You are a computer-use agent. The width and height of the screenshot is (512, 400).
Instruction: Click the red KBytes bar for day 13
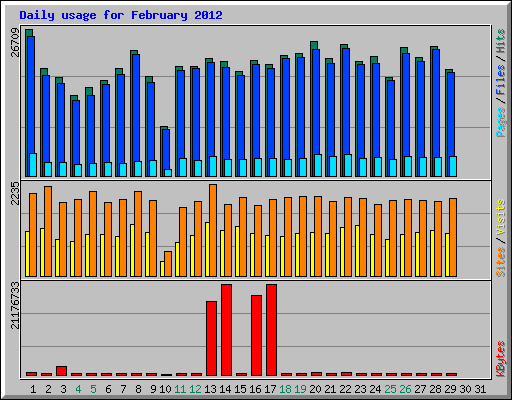point(211,338)
